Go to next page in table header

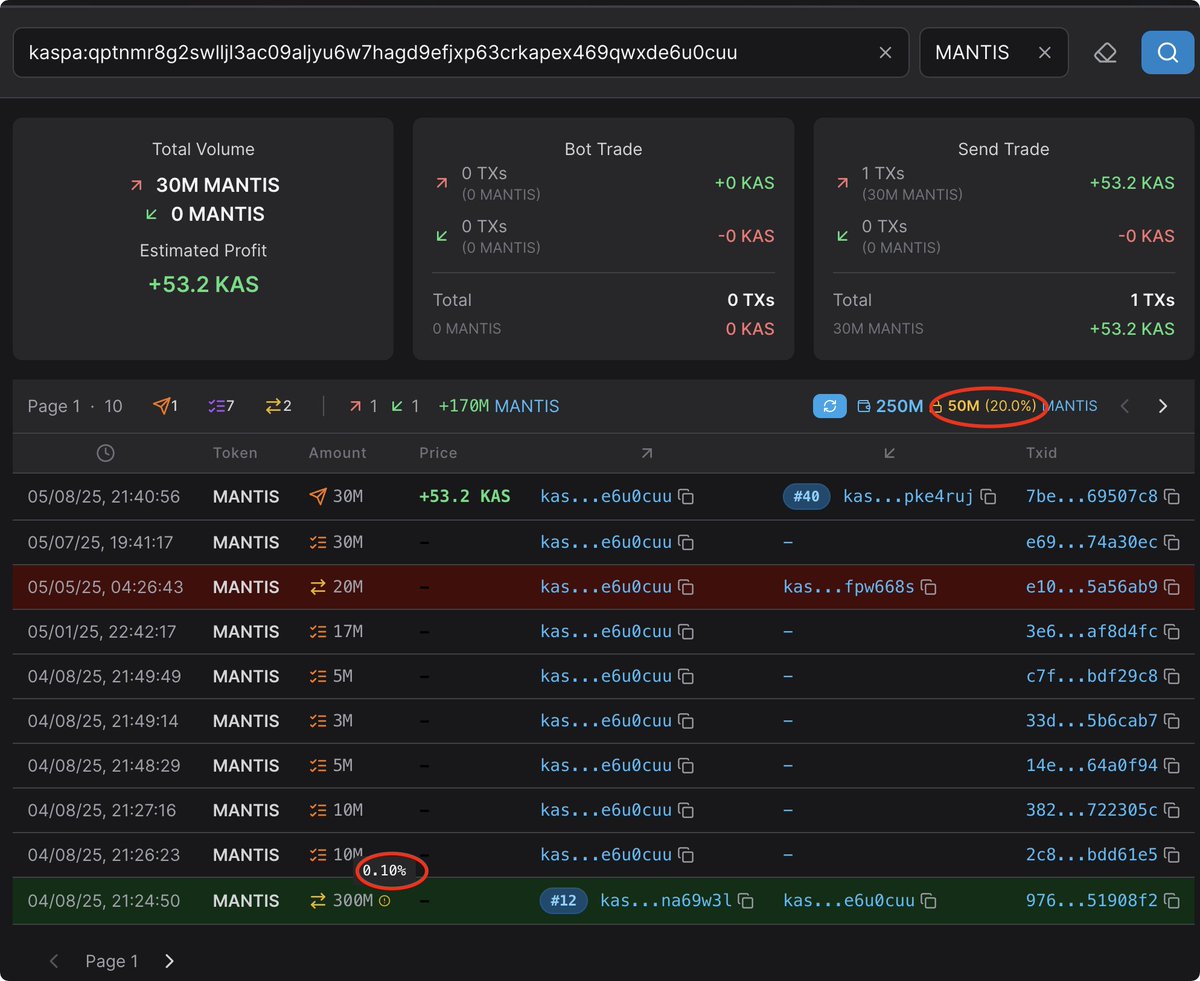pos(1162,406)
